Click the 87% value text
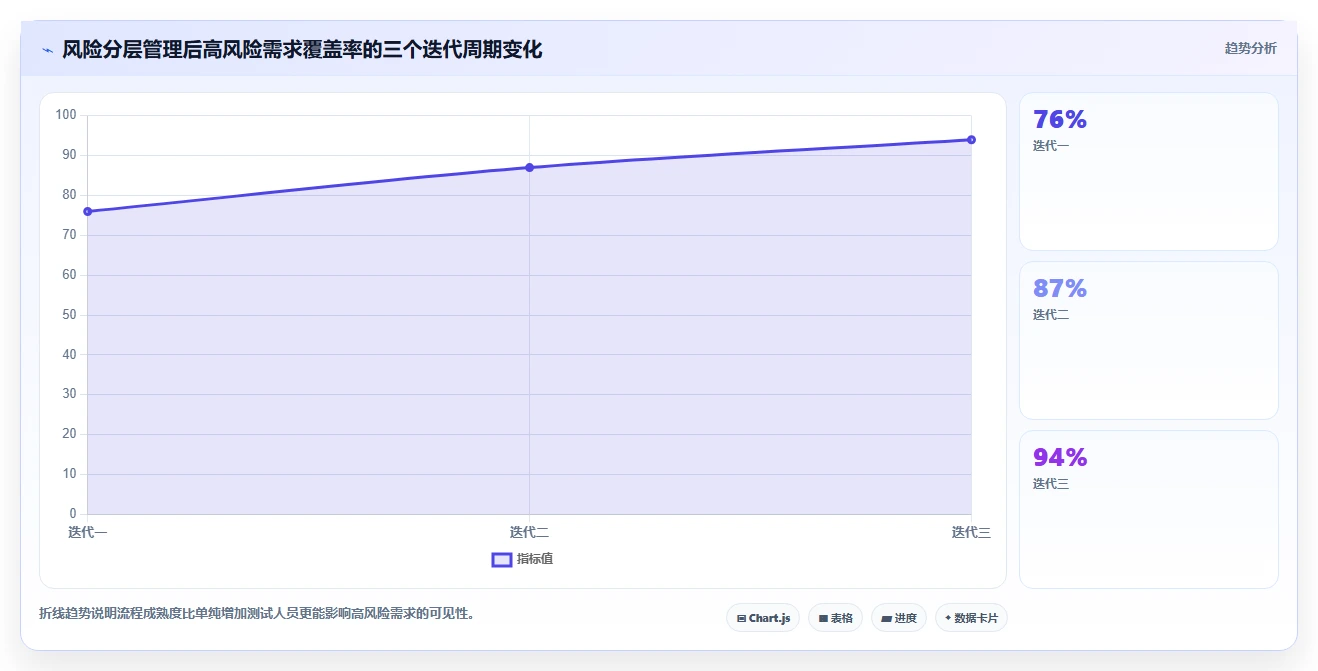This screenshot has height=671, width=1318. tap(1060, 289)
